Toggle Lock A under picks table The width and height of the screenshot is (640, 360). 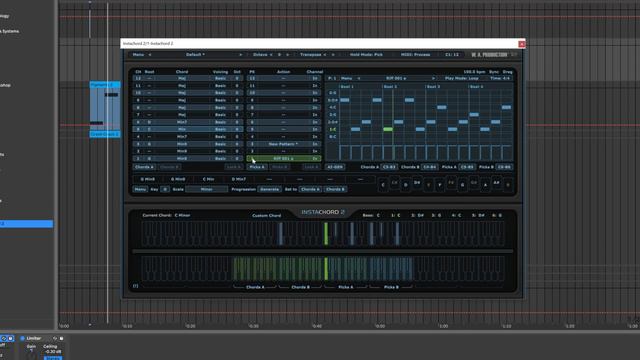tap(311, 167)
